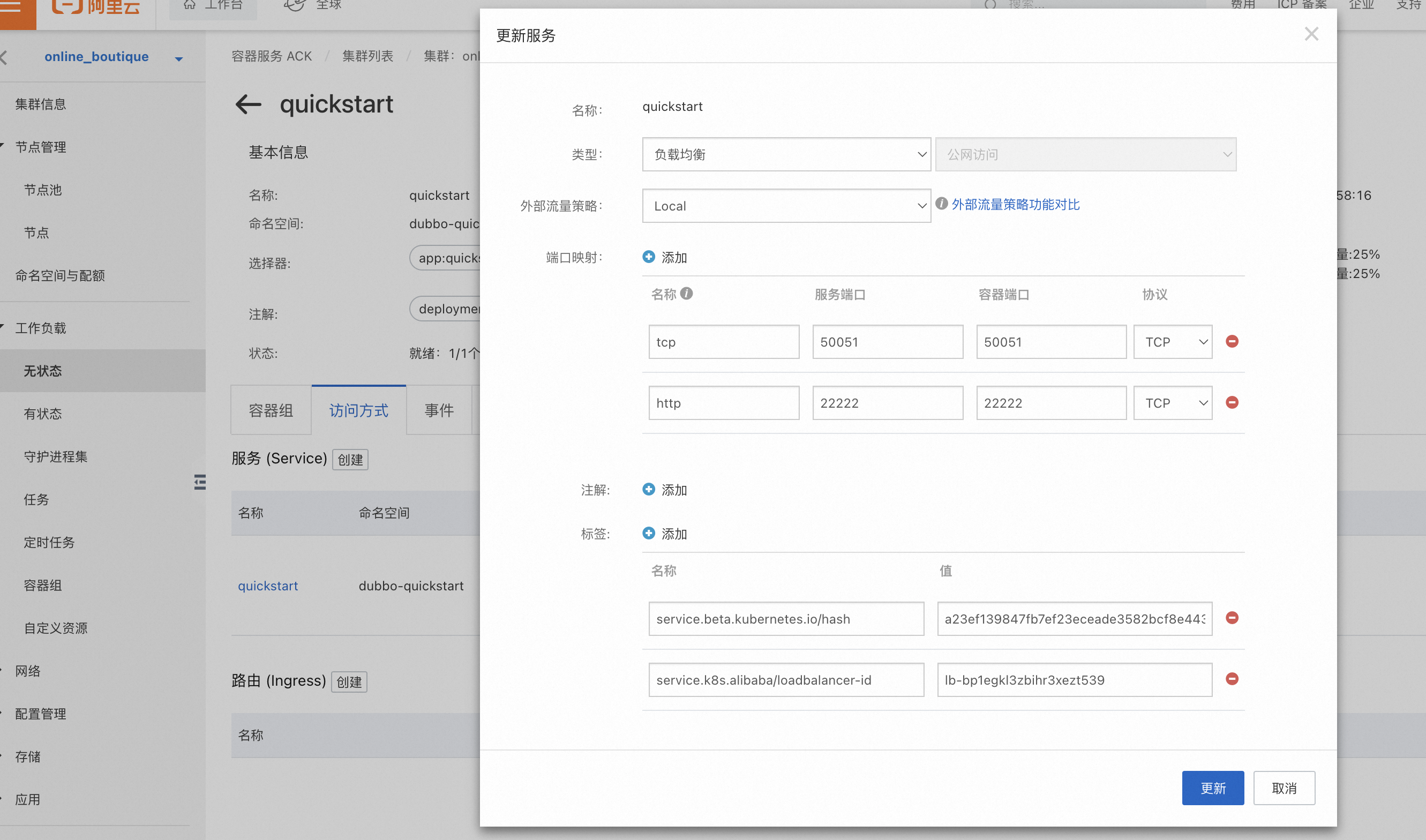The height and width of the screenshot is (840, 1426).
Task: Remove the http port mapping row
Action: (x=1232, y=402)
